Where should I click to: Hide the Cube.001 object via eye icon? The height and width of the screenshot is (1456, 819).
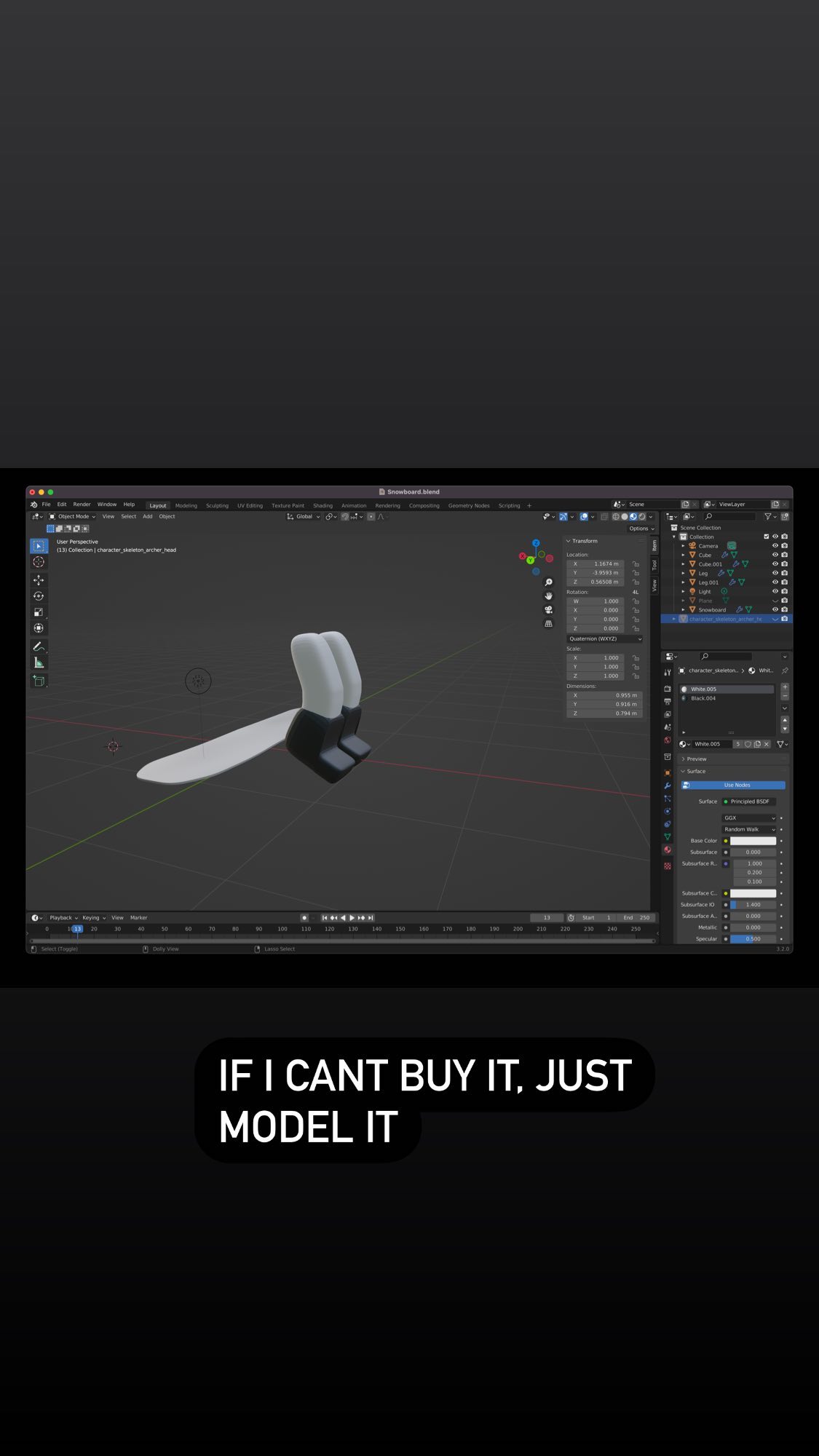pyautogui.click(x=775, y=564)
